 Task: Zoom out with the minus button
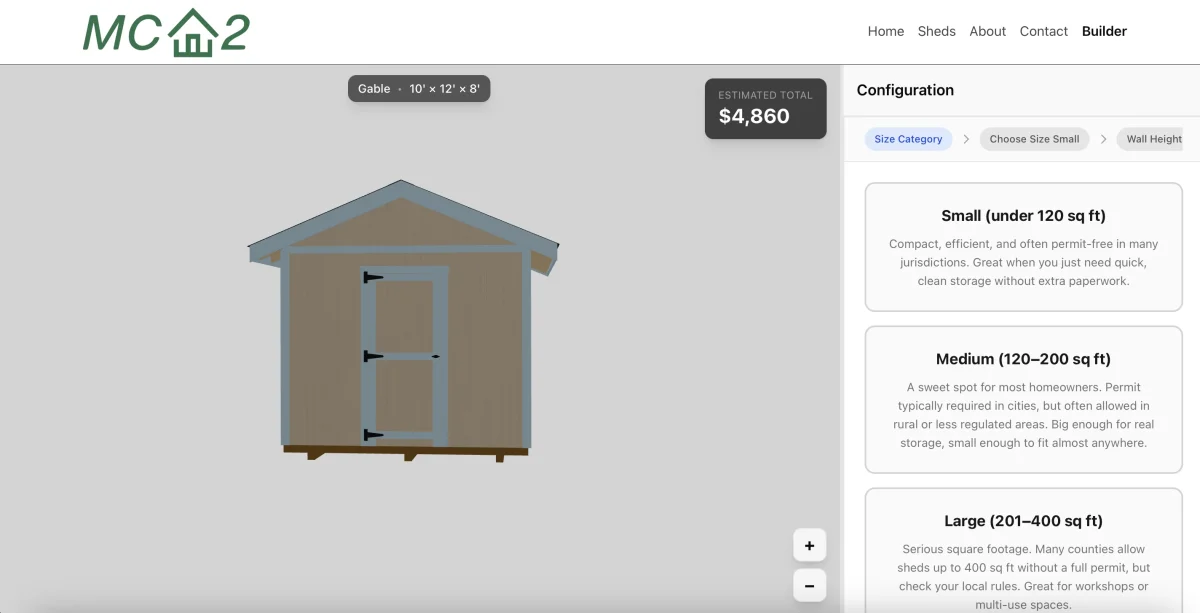point(809,586)
